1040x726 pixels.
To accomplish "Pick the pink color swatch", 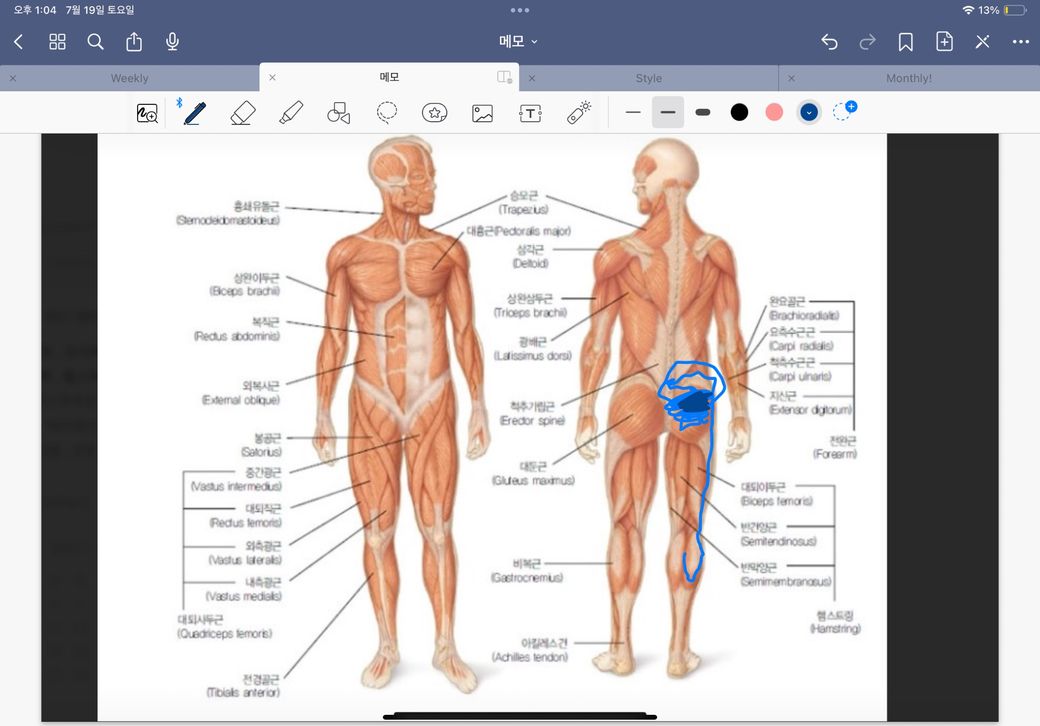I will [x=774, y=113].
